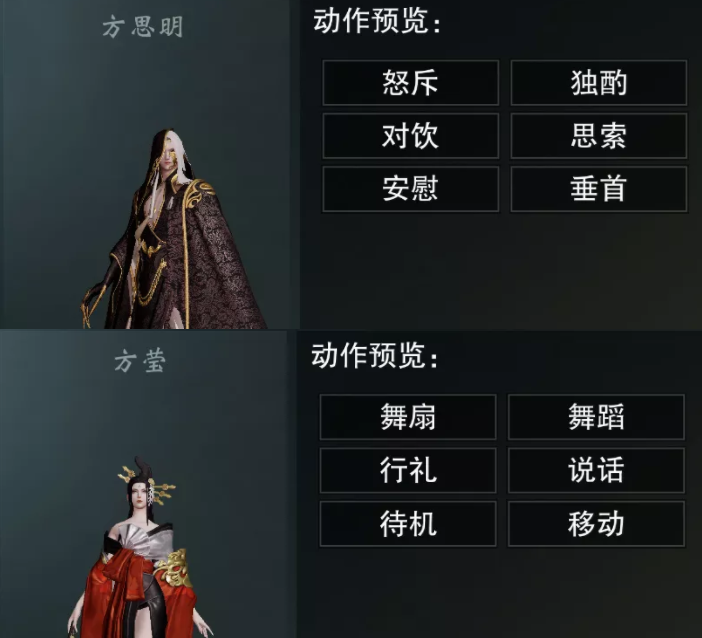
Task: Choose the 思索 action
Action: click(x=599, y=136)
